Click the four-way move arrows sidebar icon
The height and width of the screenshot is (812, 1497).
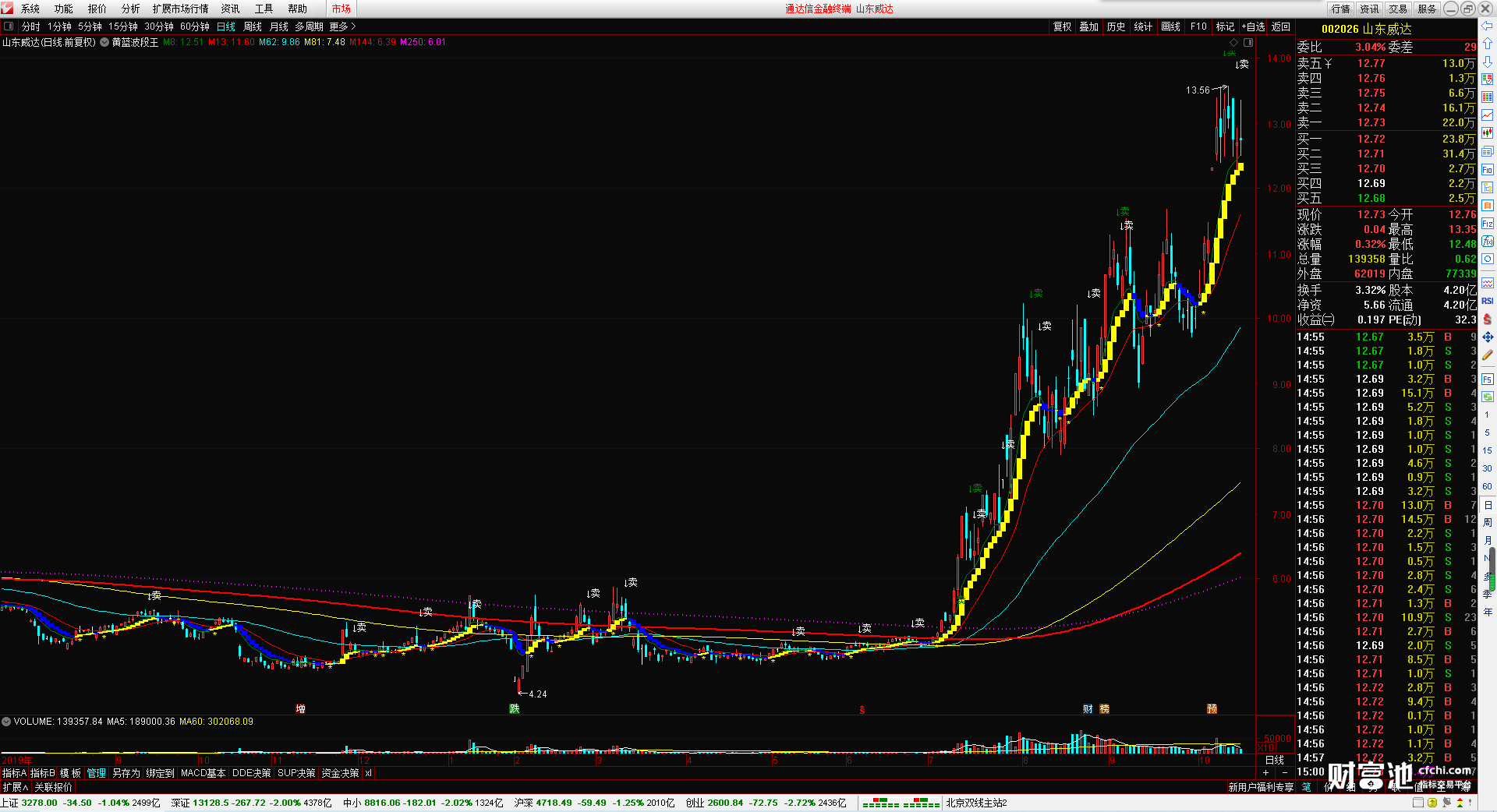pyautogui.click(x=1488, y=337)
